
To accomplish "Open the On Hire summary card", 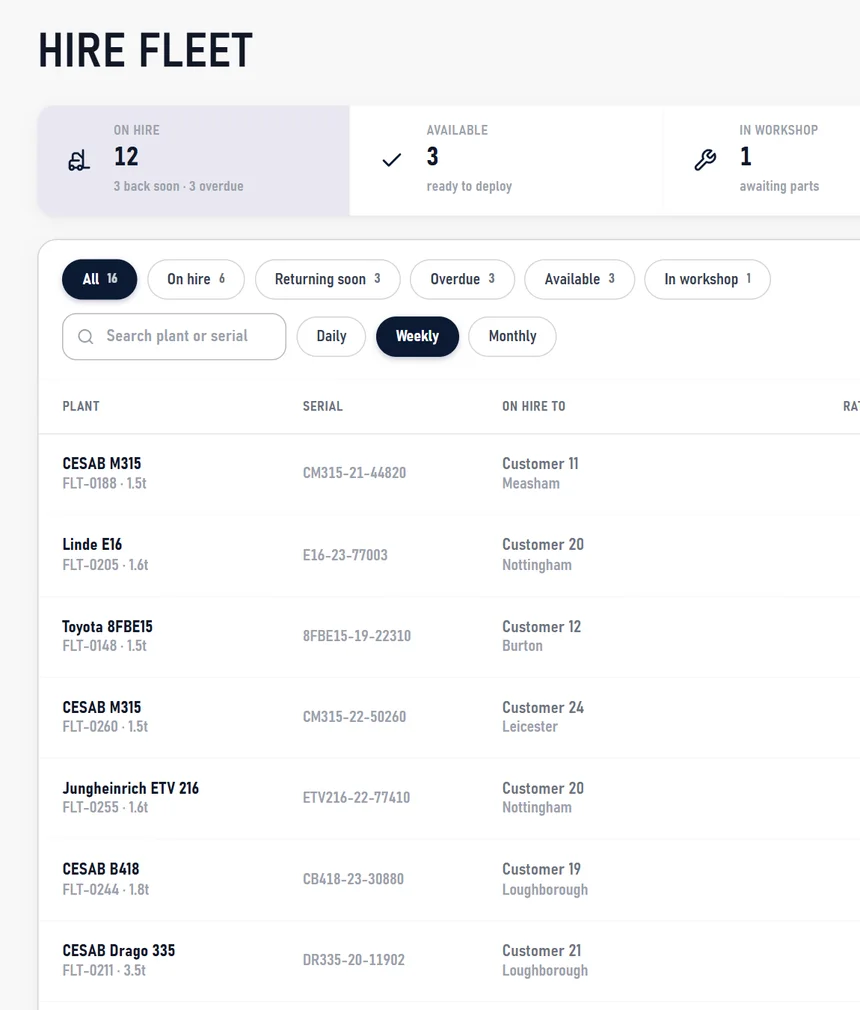I will click(194, 160).
